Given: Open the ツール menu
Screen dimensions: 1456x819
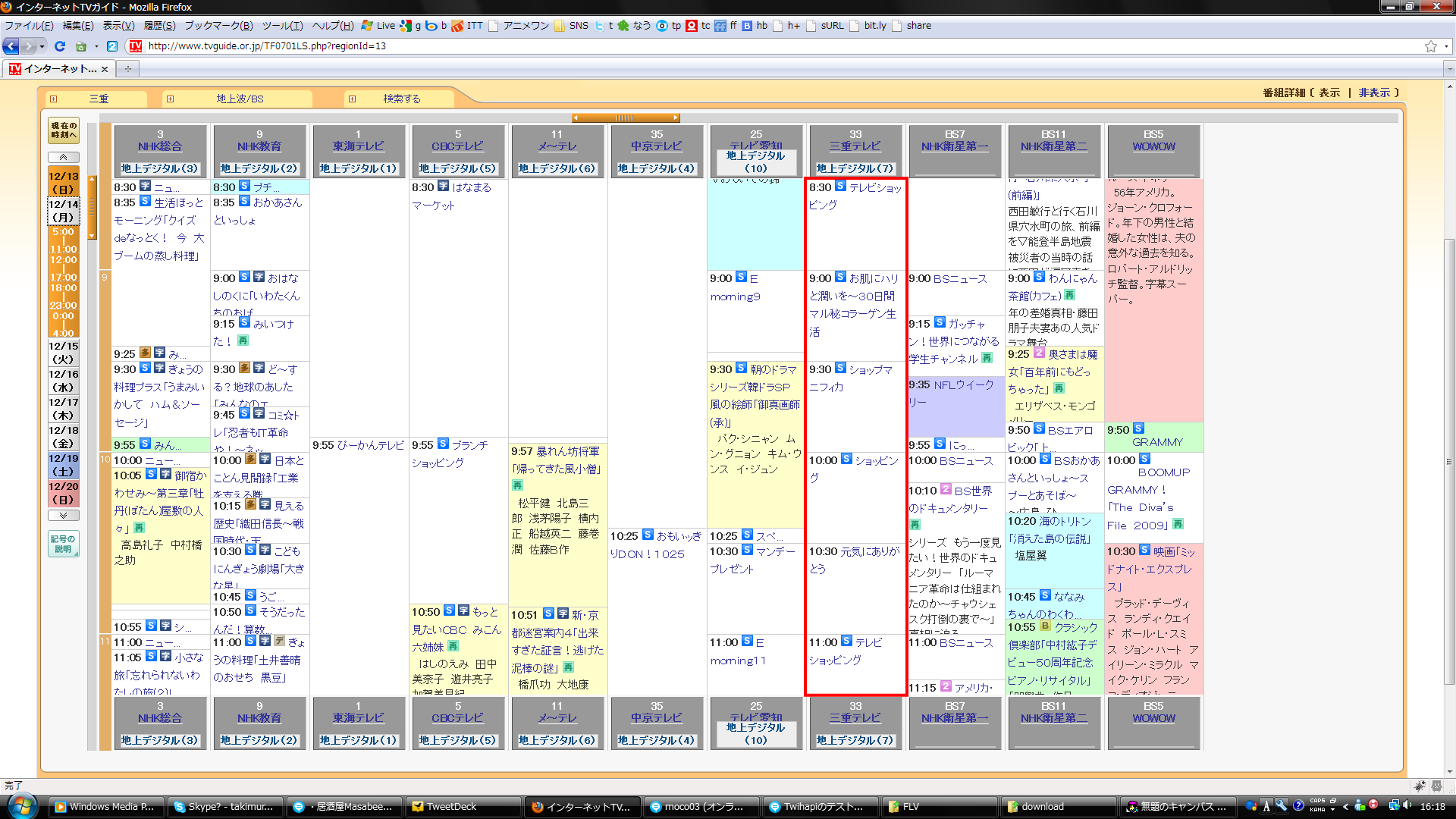Looking at the screenshot, I should 282,26.
